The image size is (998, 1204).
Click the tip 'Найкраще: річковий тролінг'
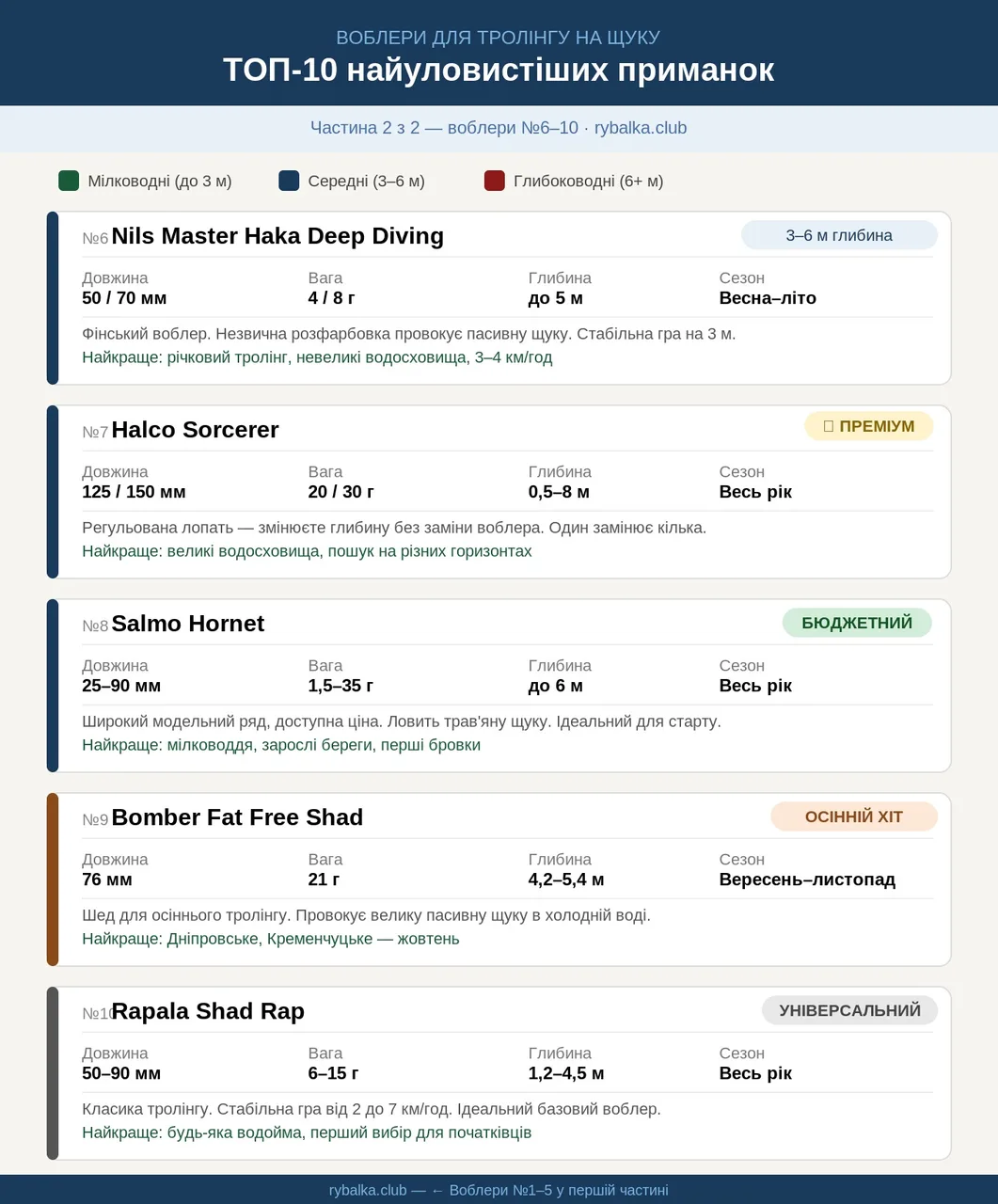[x=185, y=357]
